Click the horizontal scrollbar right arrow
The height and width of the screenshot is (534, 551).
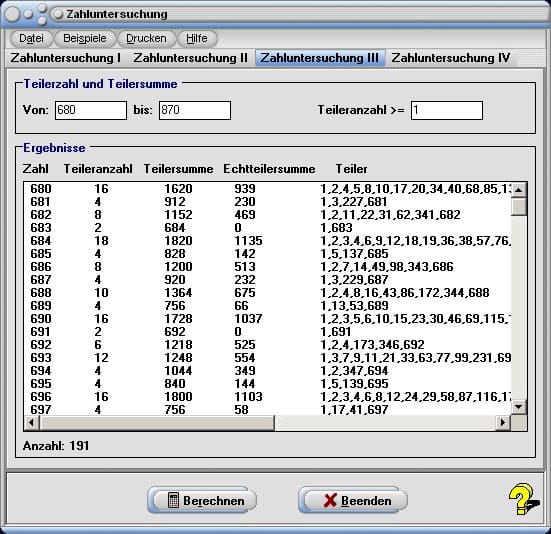(x=503, y=423)
